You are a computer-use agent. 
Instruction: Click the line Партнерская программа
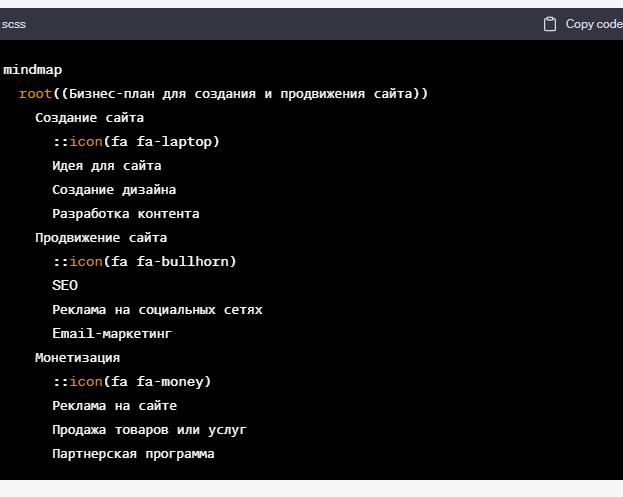point(133,454)
